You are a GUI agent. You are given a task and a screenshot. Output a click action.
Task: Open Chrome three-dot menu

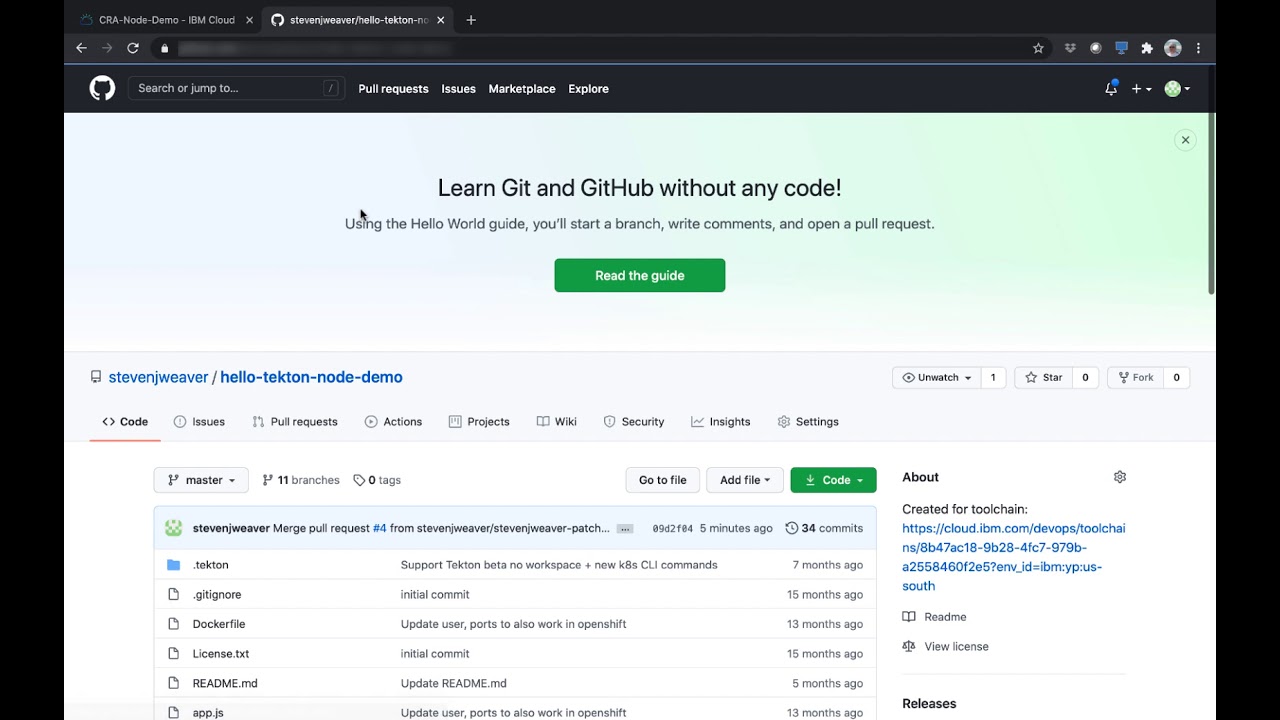(1198, 48)
